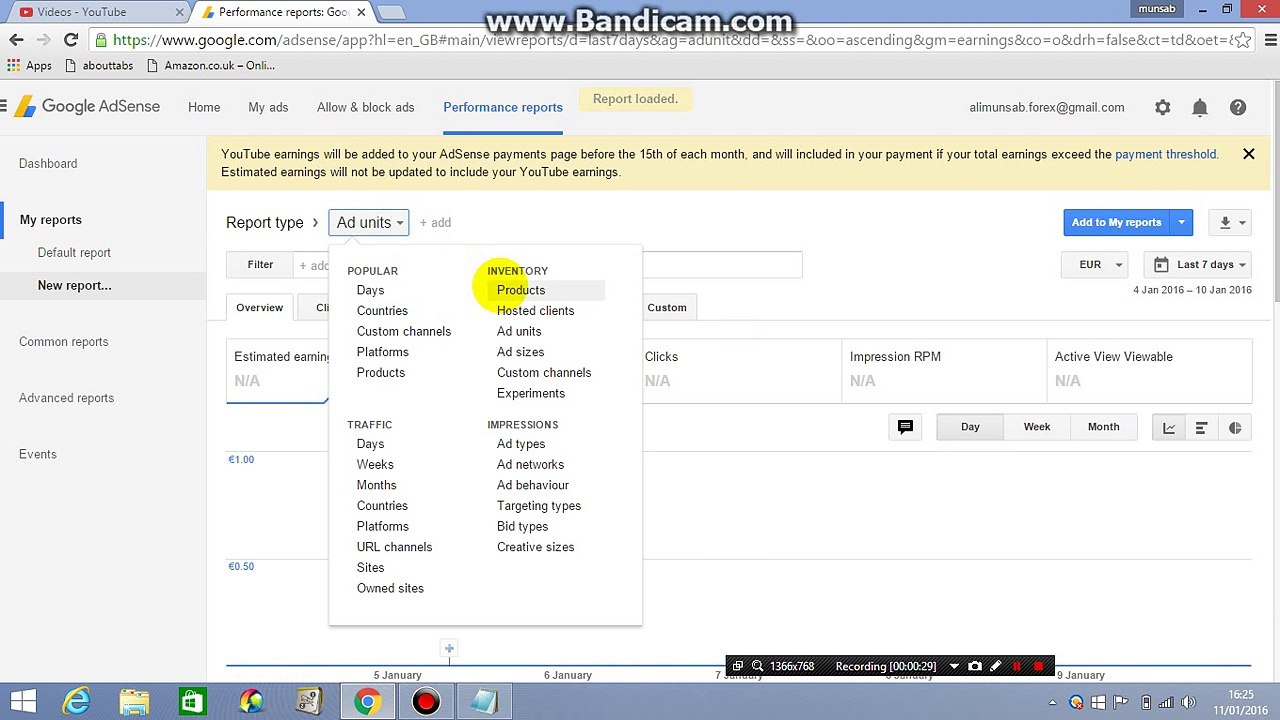Click Add to My reports button
1280x720 pixels.
click(x=1117, y=222)
